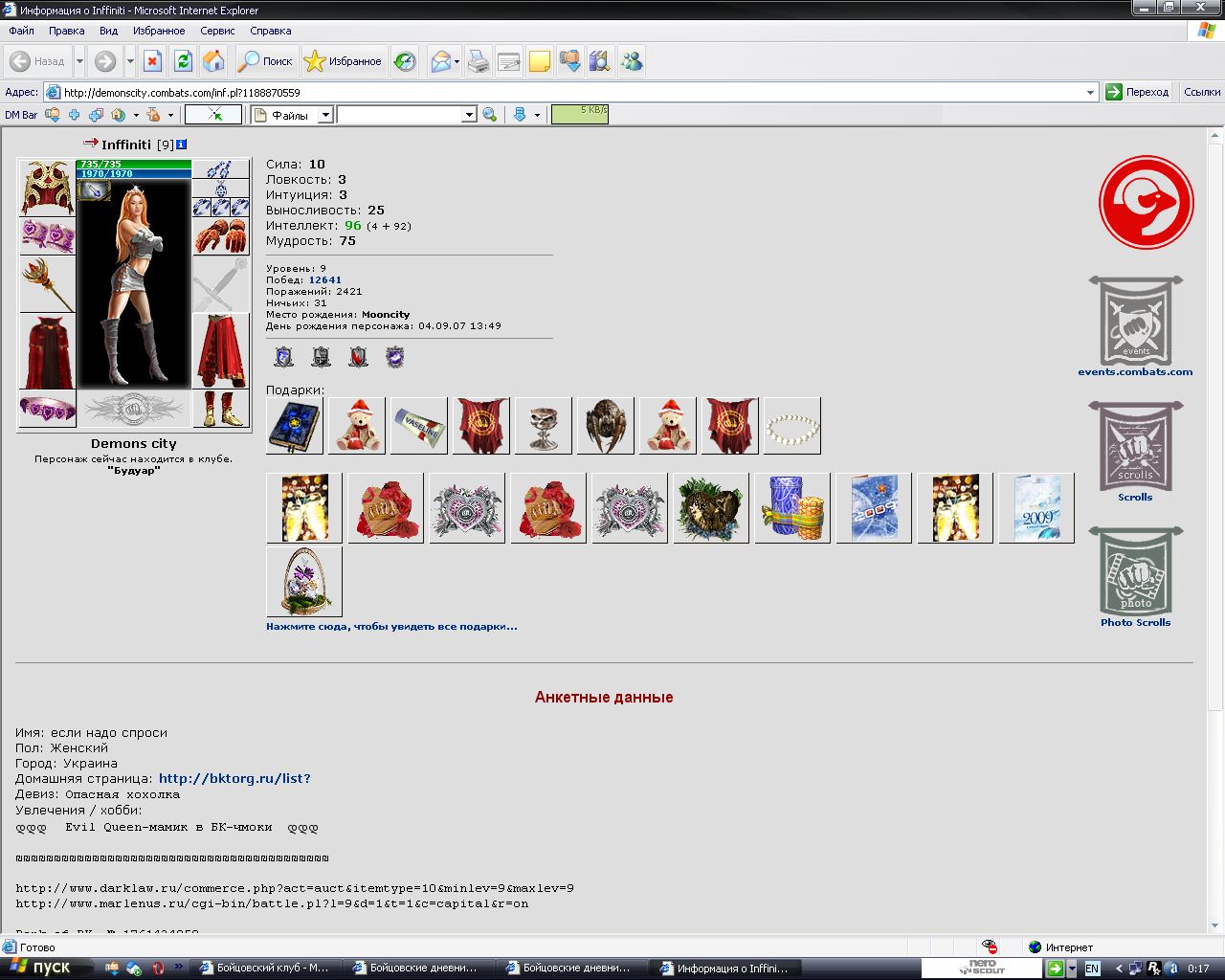This screenshot has width=1225, height=980.
Task: Click the Easter basket gift icon
Action: pos(304,582)
